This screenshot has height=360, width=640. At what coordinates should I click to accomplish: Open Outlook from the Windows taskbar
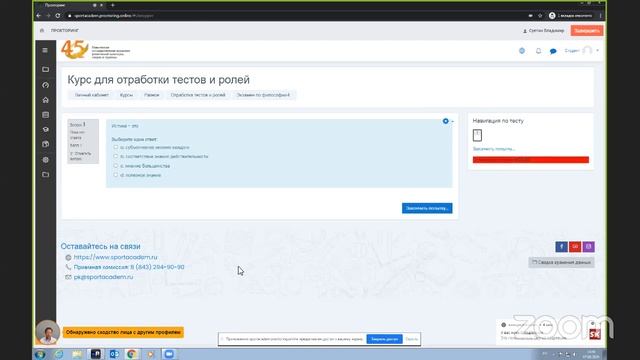(x=114, y=354)
